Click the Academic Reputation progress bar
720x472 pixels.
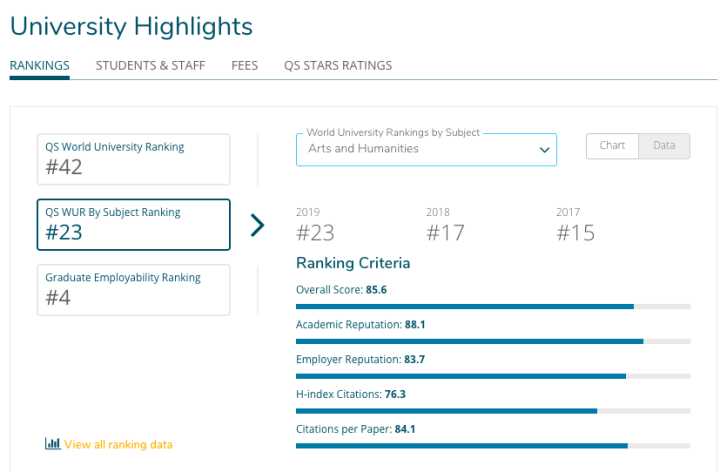pyautogui.click(x=493, y=342)
